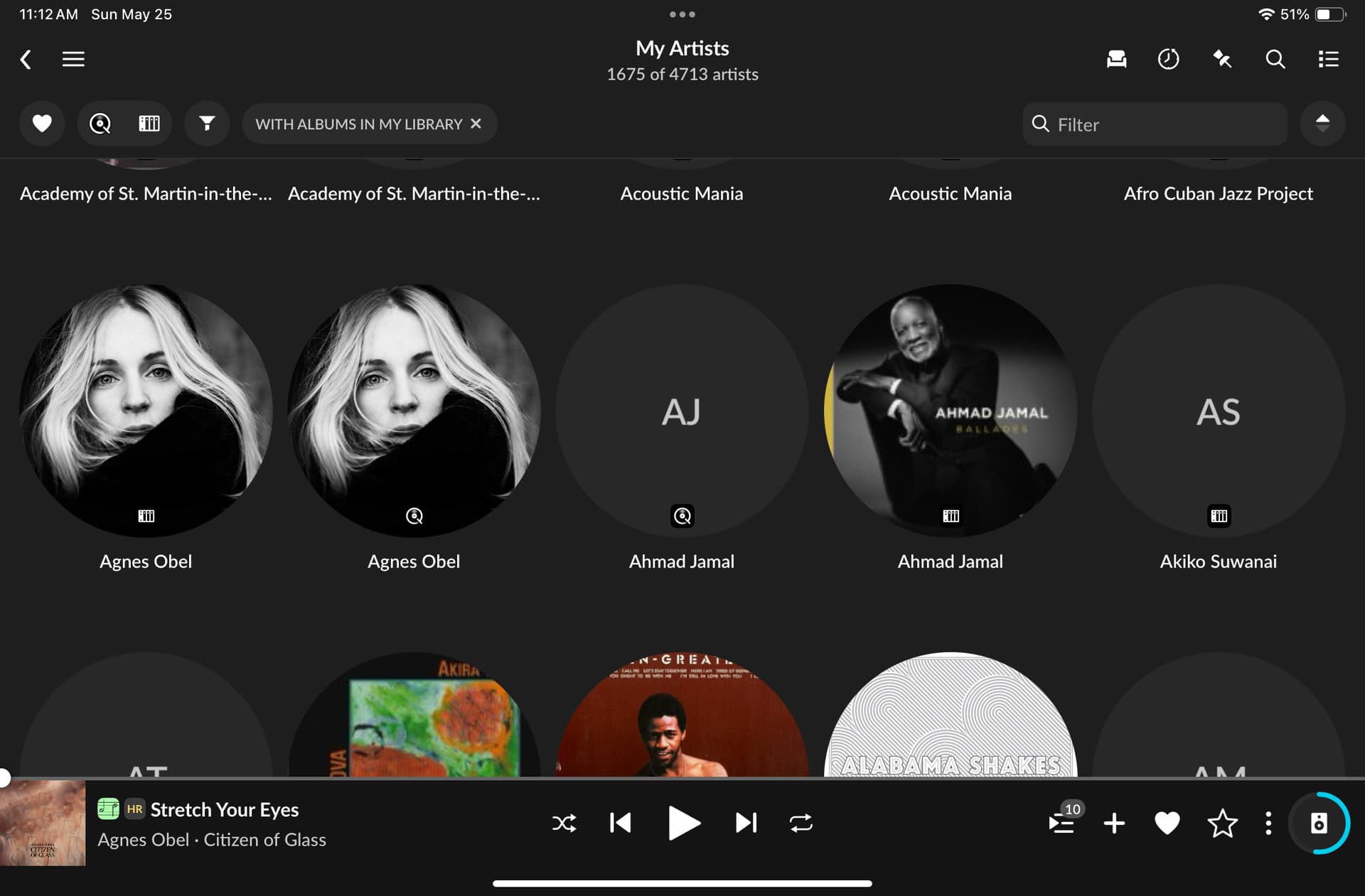The image size is (1365, 896).
Task: Open Citizen of Glass album cover
Action: pos(43,823)
